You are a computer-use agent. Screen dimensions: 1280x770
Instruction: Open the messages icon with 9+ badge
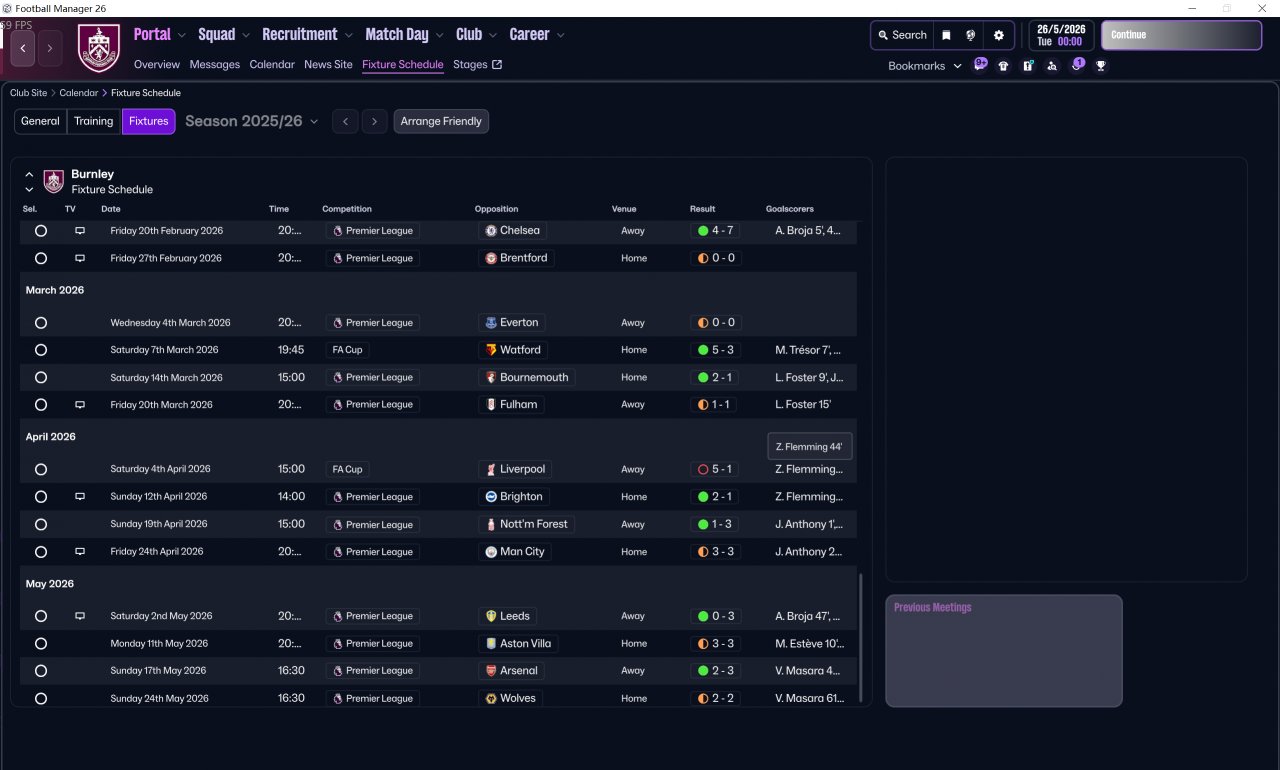[980, 65]
